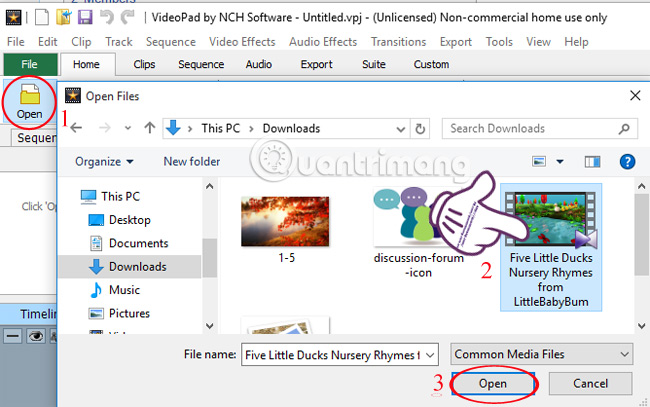
Task: Click the green File ribbon tab
Action: coord(30,64)
